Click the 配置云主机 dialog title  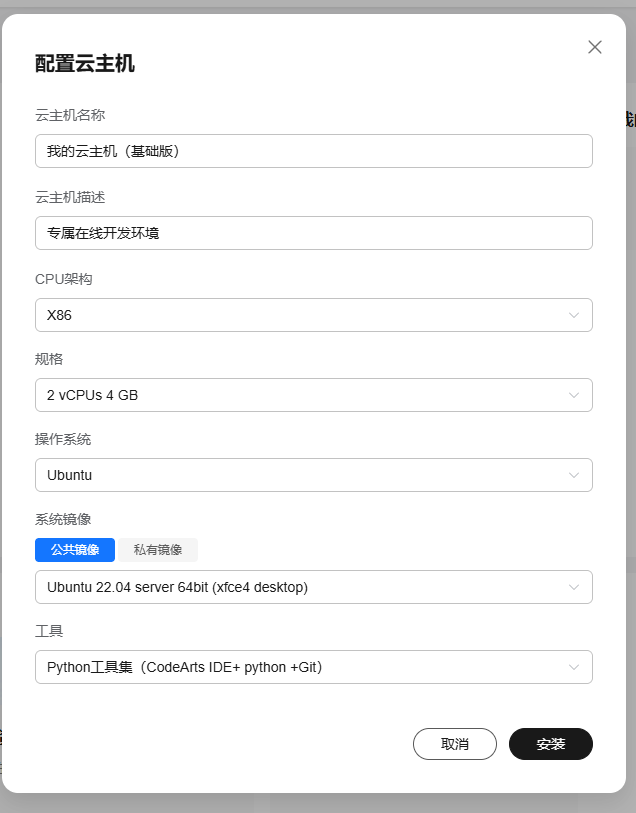[x=85, y=64]
